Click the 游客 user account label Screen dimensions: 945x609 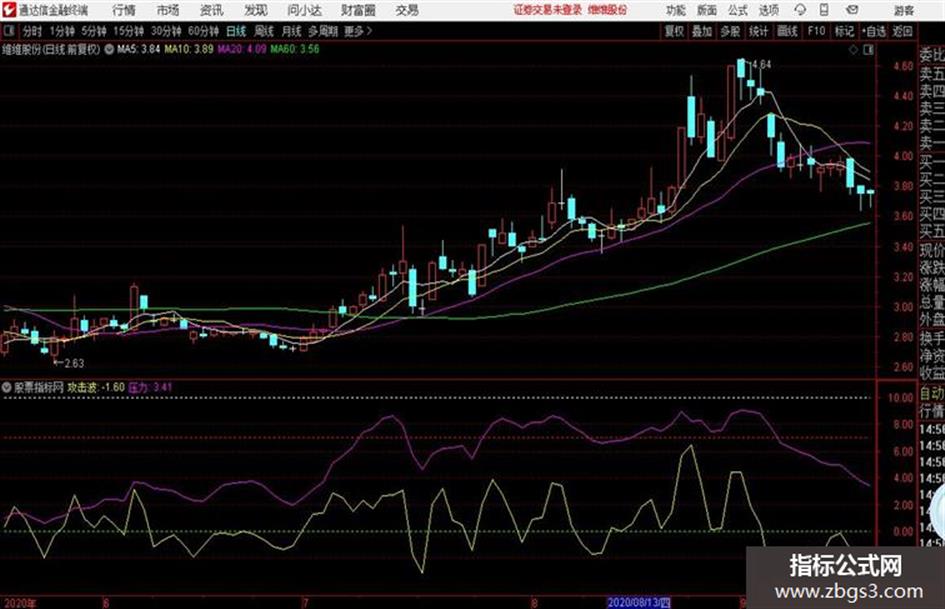903,10
